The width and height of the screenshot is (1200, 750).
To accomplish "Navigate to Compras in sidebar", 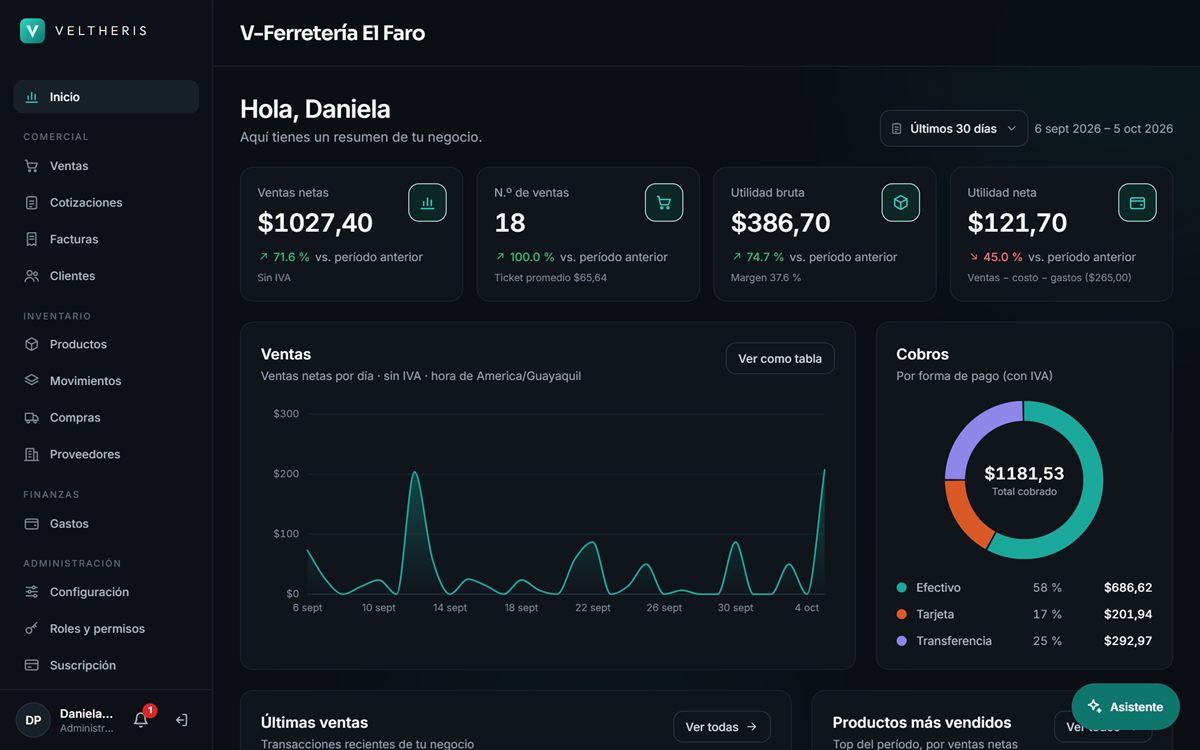I will (106, 418).
